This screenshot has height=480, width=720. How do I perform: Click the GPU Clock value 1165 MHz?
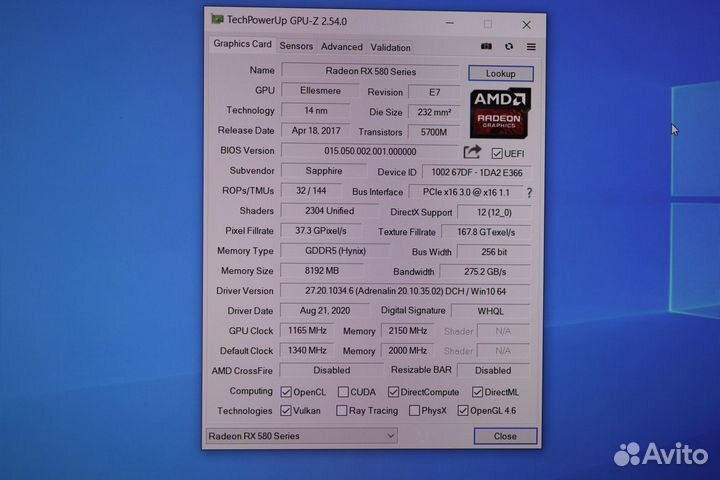[x=307, y=331]
